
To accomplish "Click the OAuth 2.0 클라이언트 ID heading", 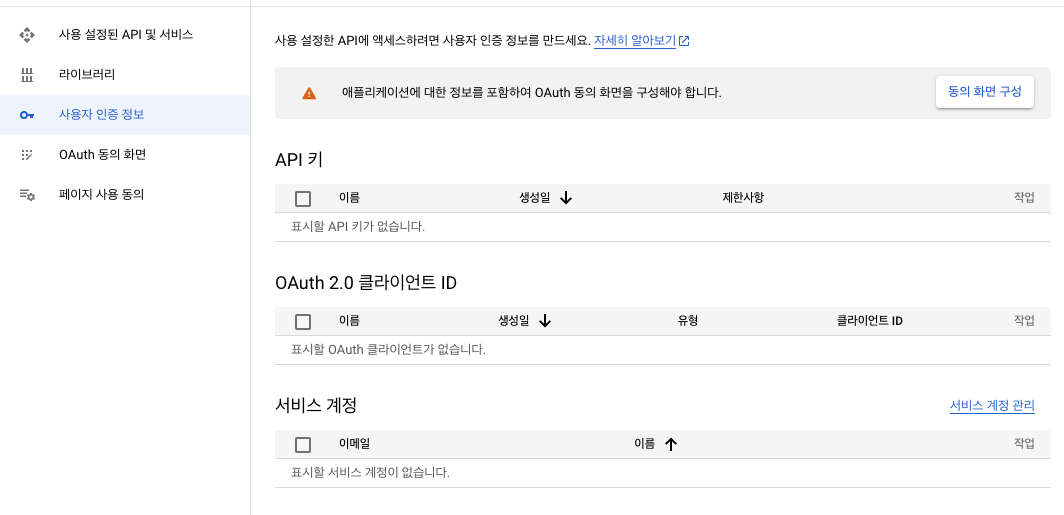I will tap(366, 283).
